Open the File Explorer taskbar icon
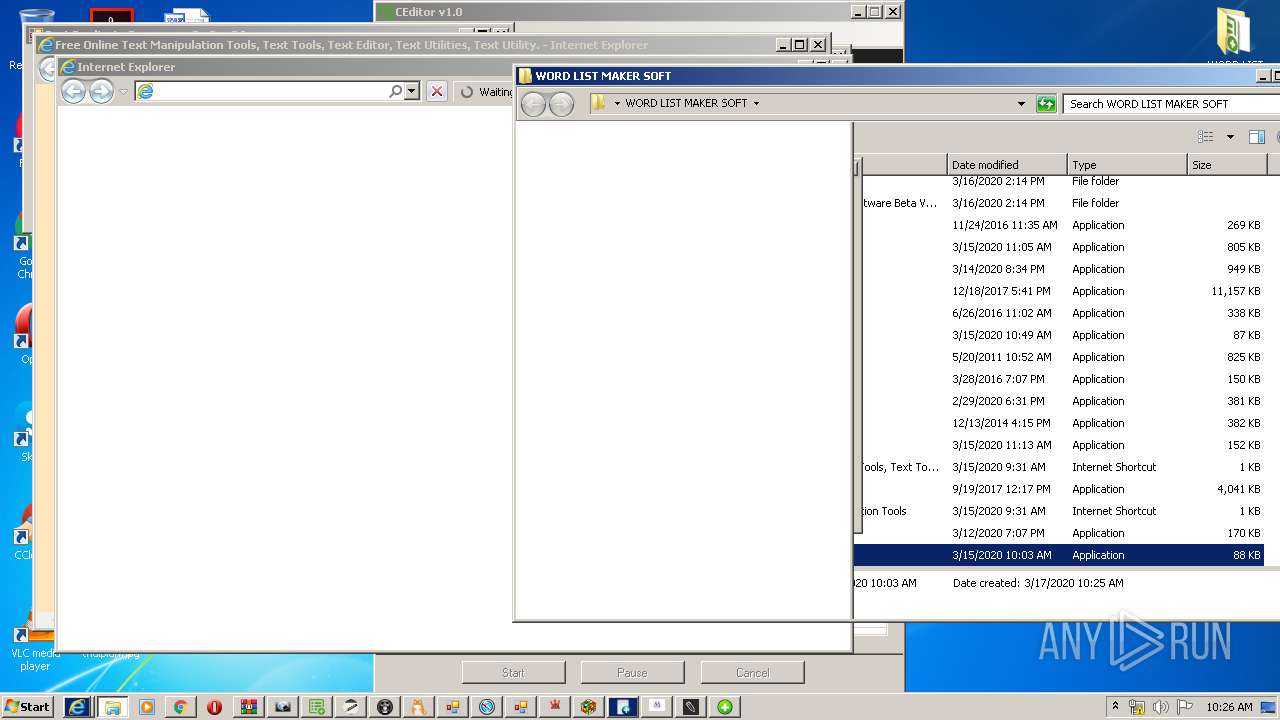Viewport: 1280px width, 720px height. coord(112,707)
